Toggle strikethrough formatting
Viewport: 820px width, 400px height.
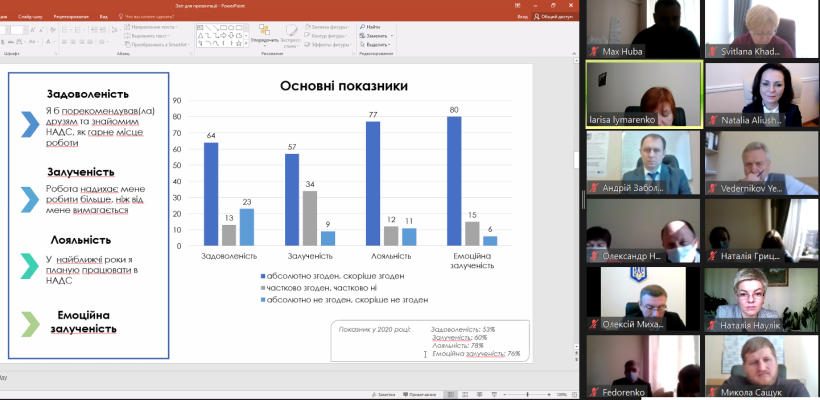(11, 42)
